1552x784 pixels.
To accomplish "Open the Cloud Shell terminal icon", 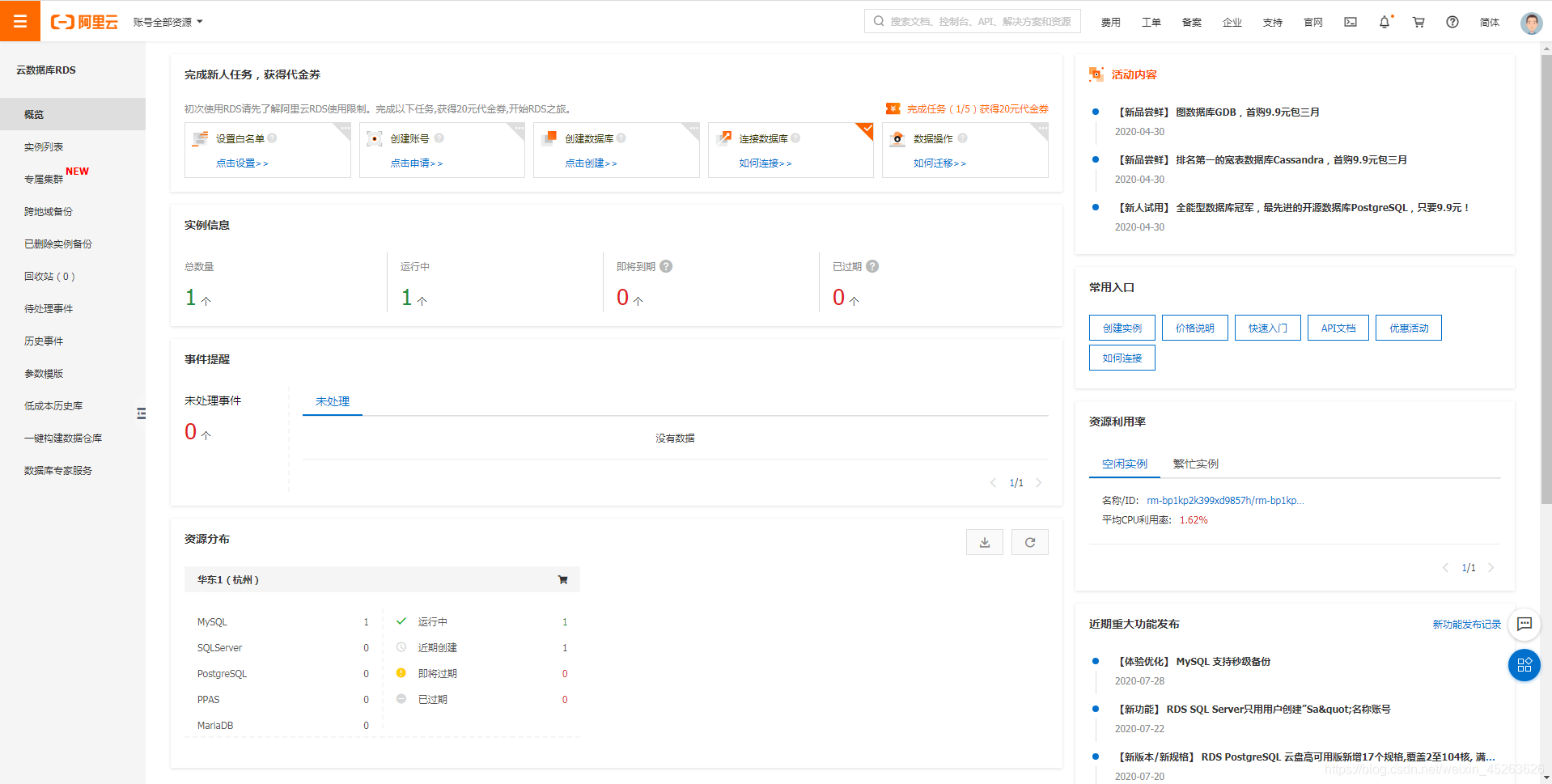I will tap(1351, 22).
